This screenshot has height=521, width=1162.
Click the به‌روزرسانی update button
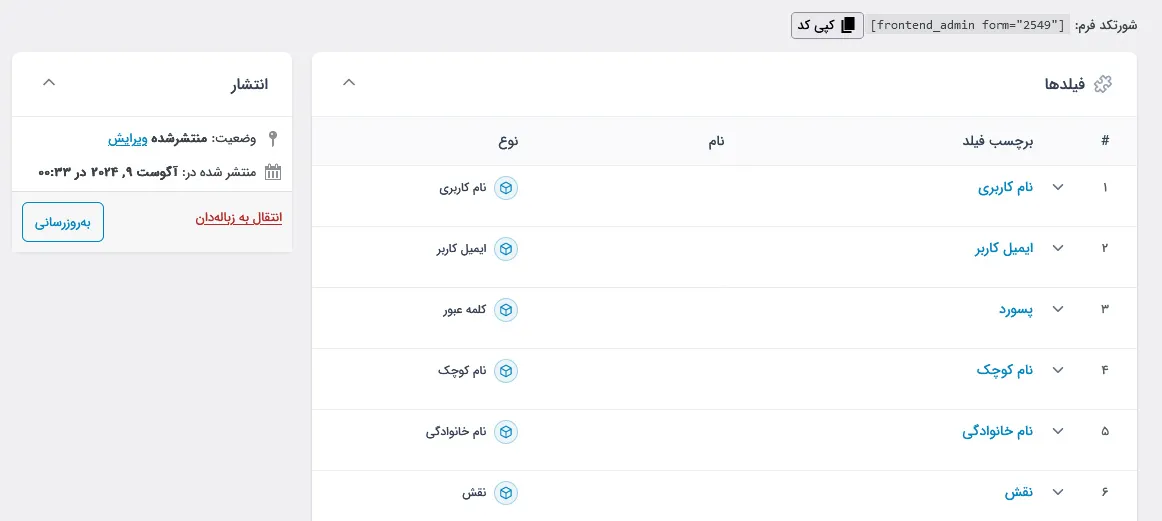click(63, 222)
